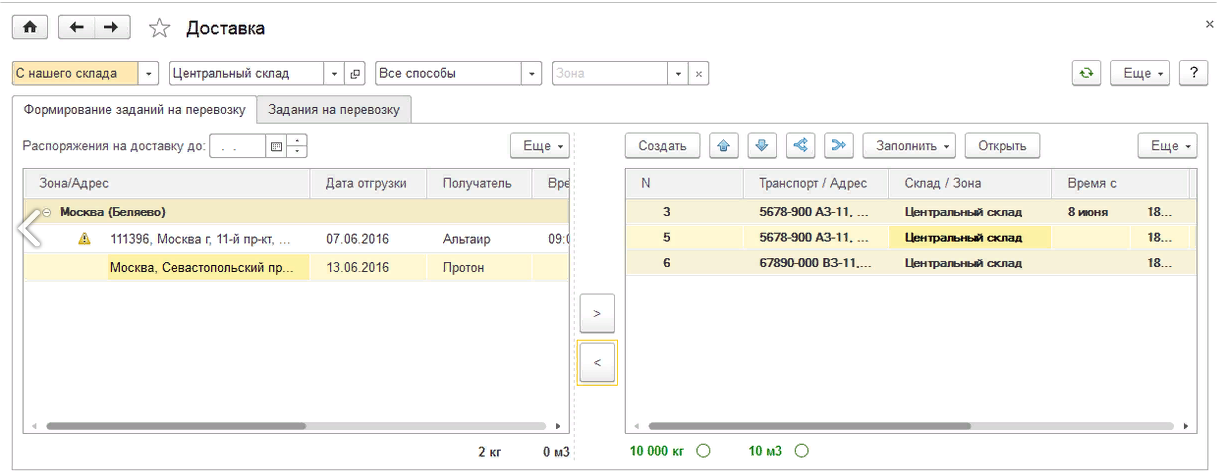Move the task up with the up arrow
This screenshot has width=1217, height=471.
coord(724,146)
